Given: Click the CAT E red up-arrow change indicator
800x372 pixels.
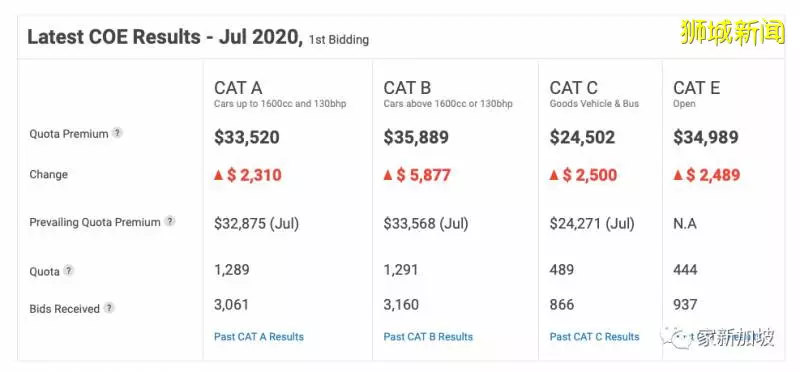Looking at the screenshot, I should [678, 175].
